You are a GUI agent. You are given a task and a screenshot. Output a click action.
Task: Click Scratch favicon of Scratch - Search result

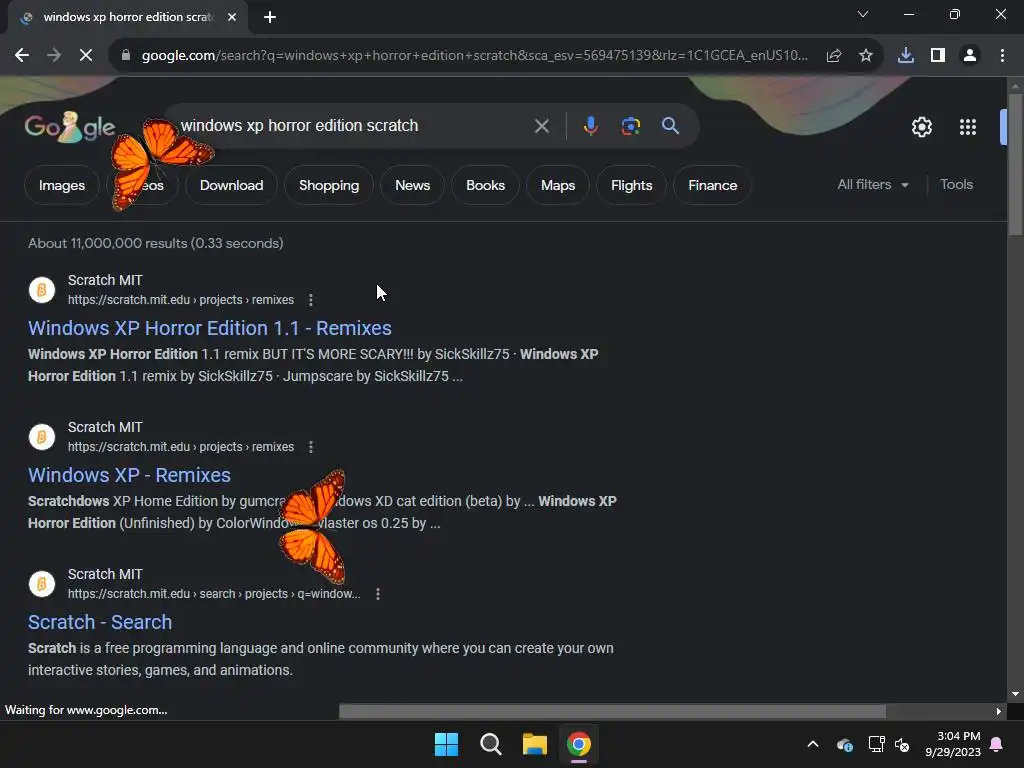(x=42, y=583)
